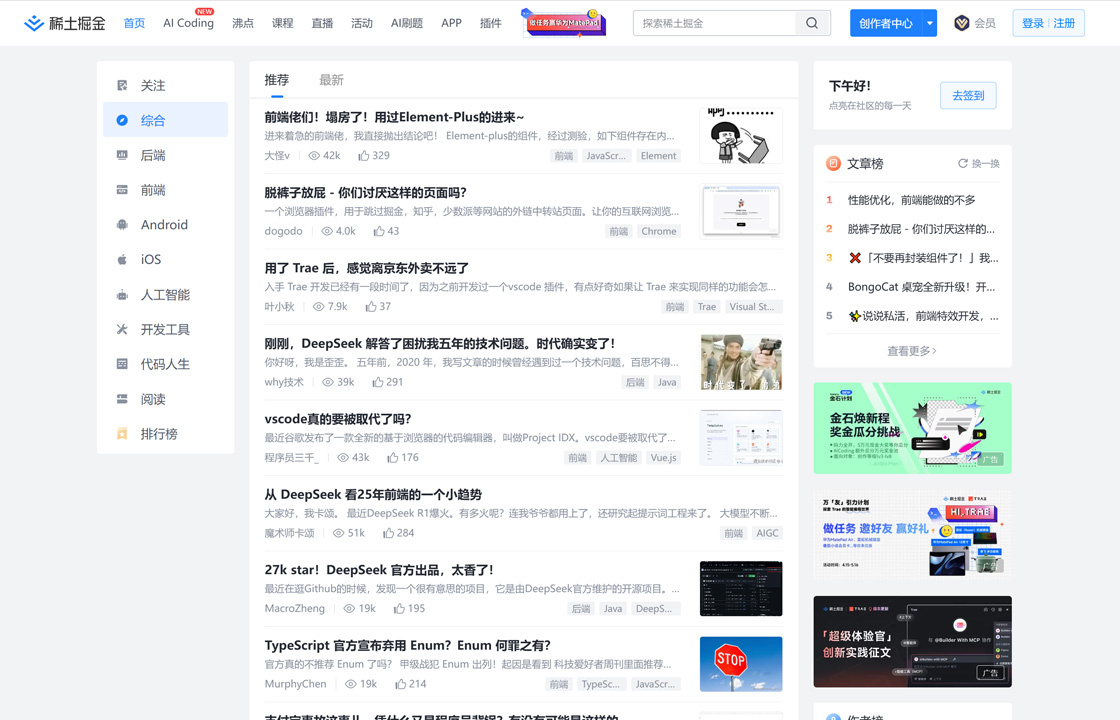Open the 活动 nav item
The image size is (1120, 720).
pyautogui.click(x=362, y=23)
